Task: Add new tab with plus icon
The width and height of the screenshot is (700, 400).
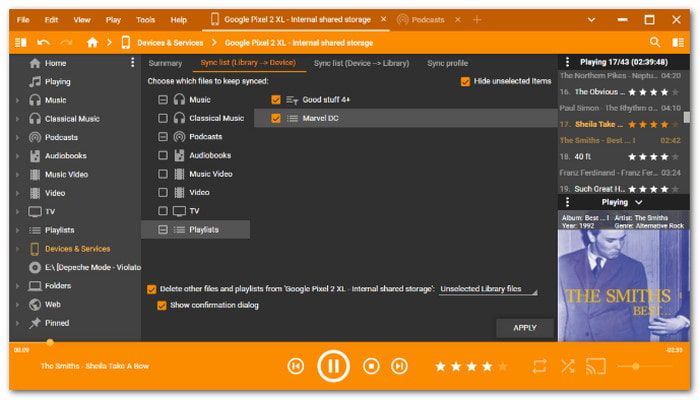Action: tap(477, 20)
